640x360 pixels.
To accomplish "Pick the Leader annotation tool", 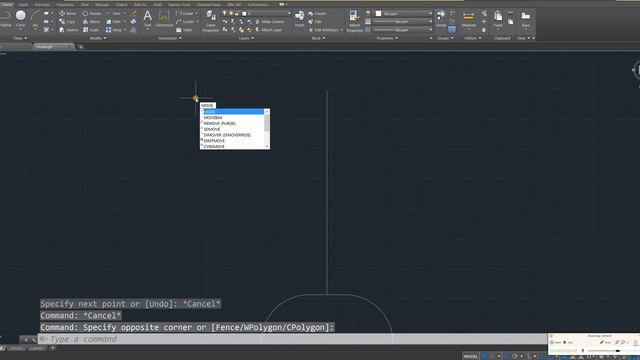I will (185, 22).
